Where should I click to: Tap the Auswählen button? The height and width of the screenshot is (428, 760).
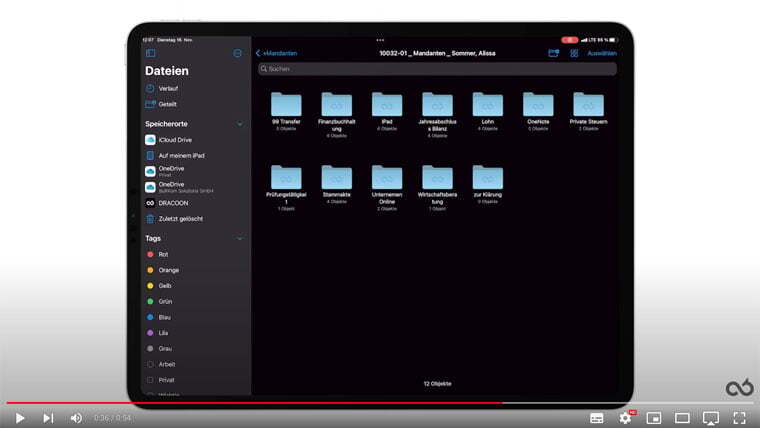coord(602,53)
